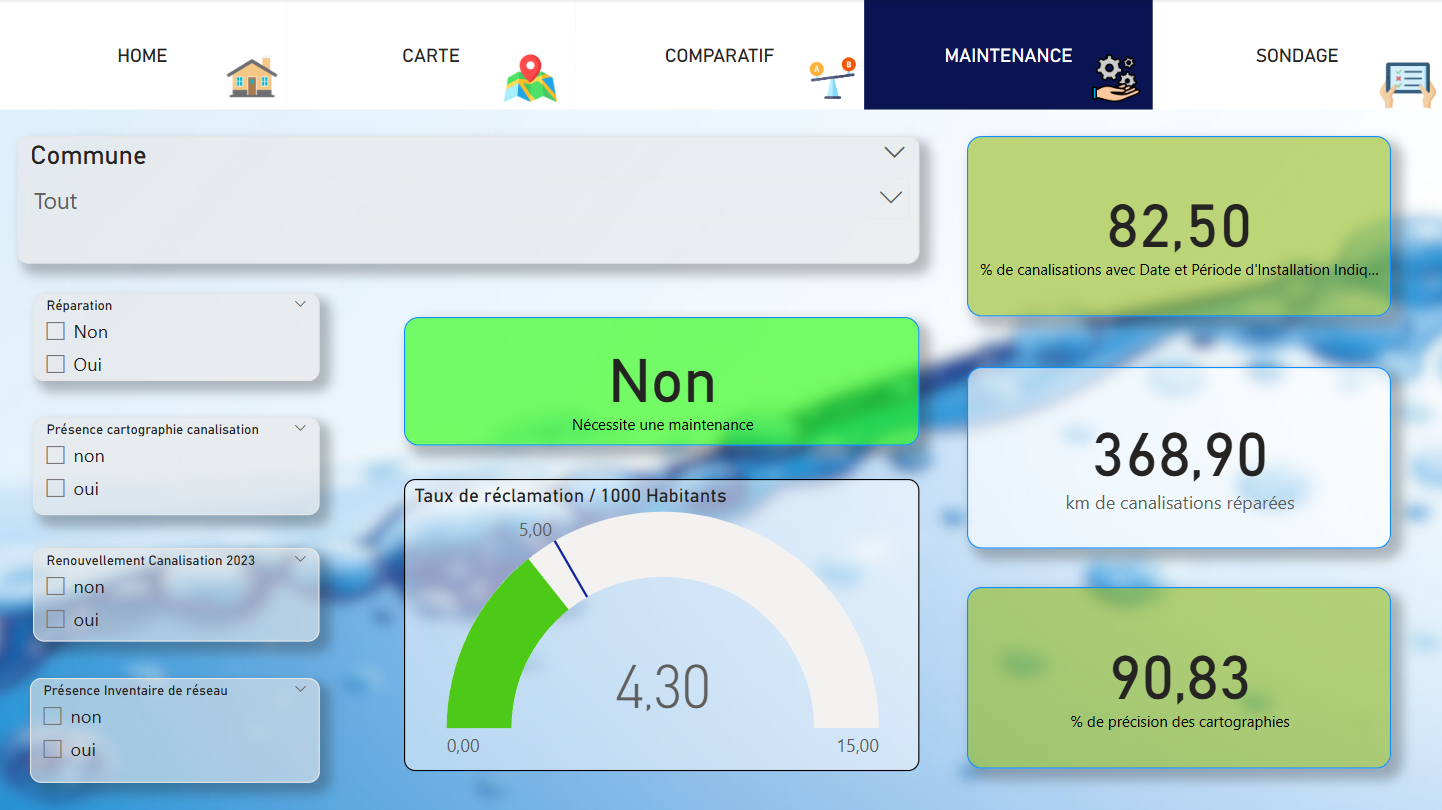Image resolution: width=1442 pixels, height=810 pixels.
Task: Tick oui under Présence Inventaire de réseau
Action: pos(53,749)
